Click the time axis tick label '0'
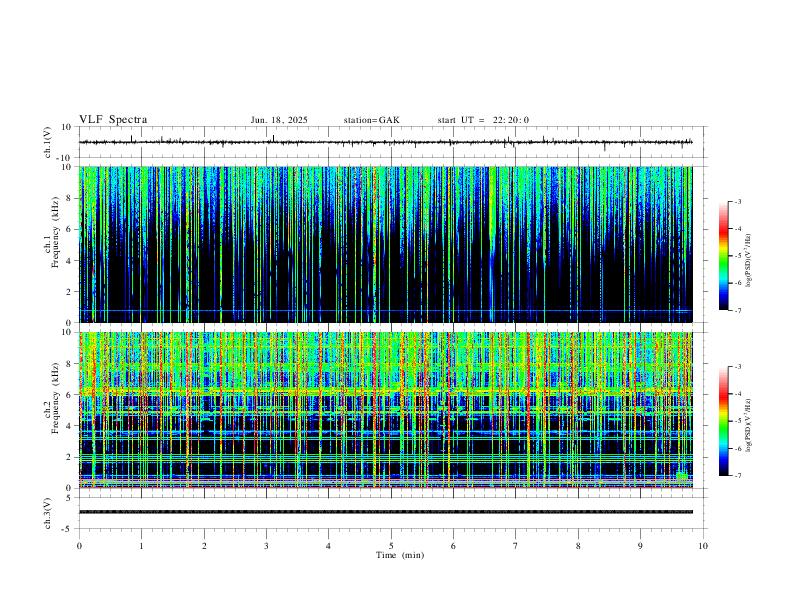This screenshot has width=792, height=612. coord(79,546)
